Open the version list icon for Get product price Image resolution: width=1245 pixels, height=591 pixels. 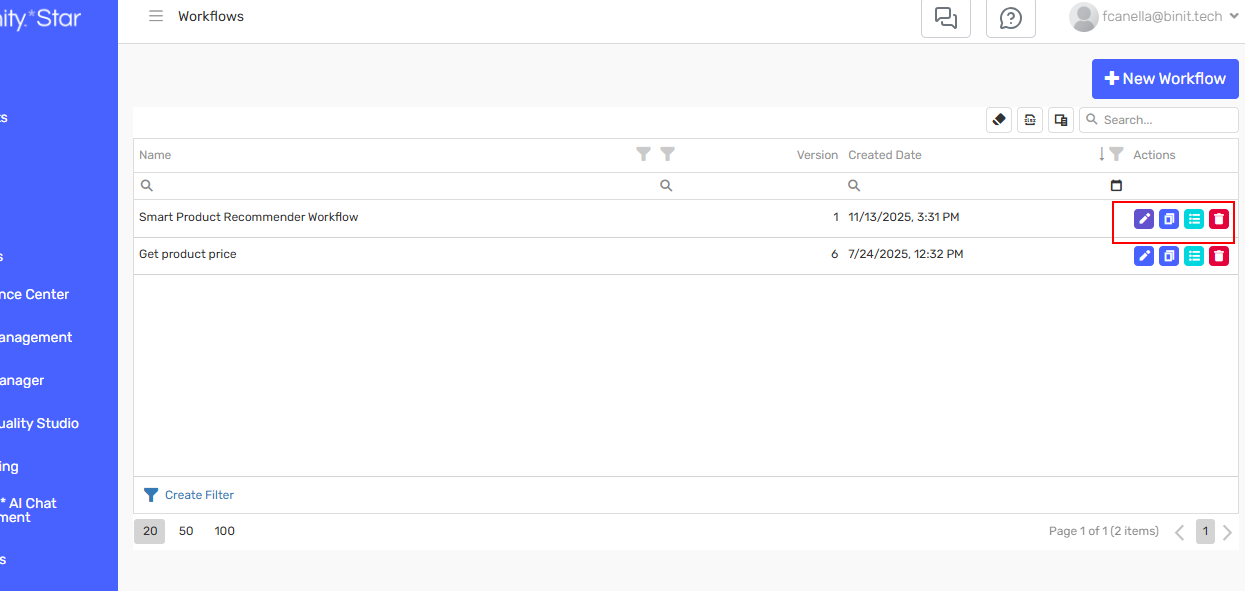coord(1193,255)
